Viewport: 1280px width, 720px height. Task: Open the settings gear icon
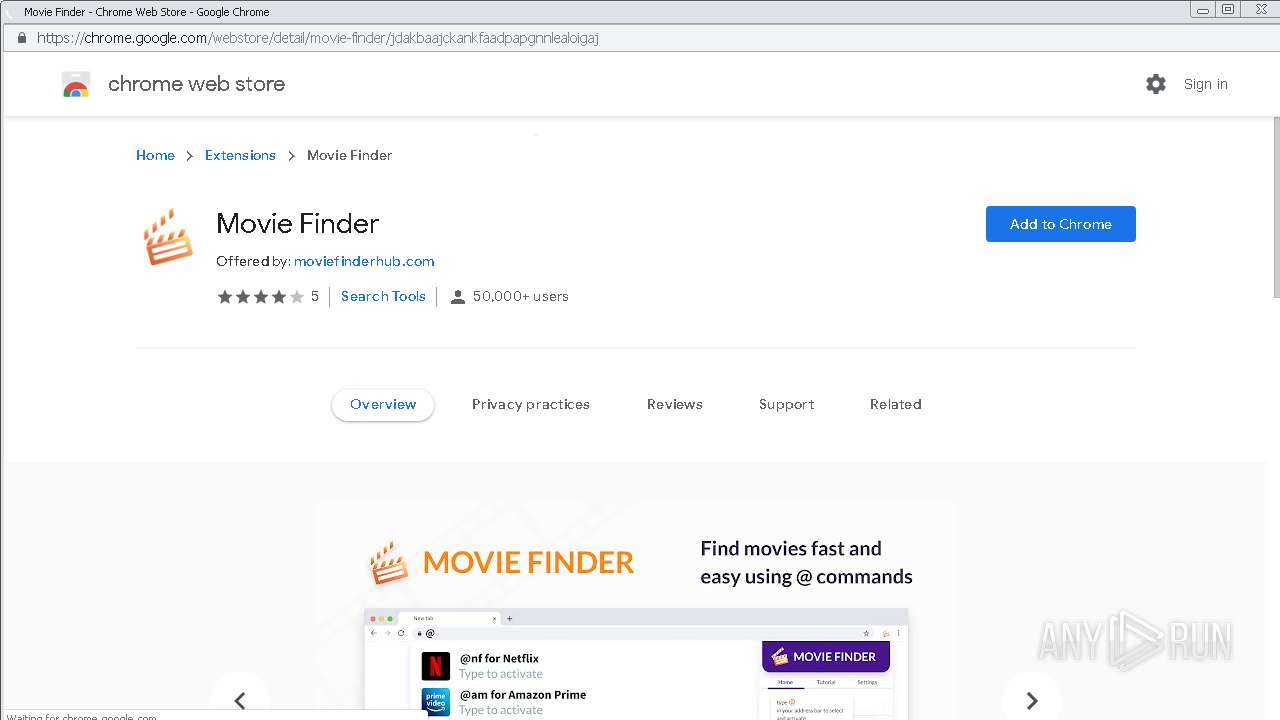coord(1156,84)
